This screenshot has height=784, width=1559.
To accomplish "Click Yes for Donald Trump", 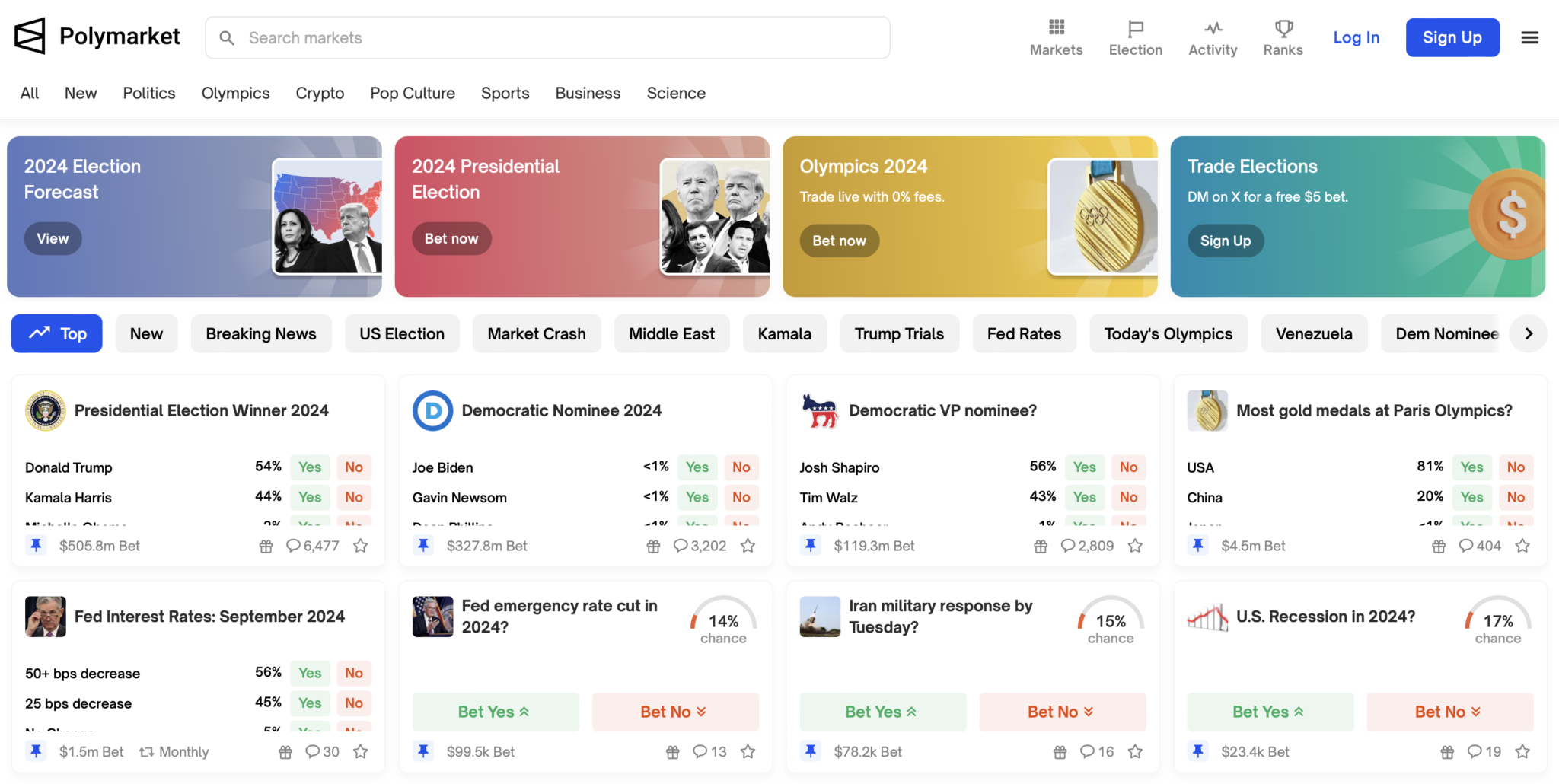I will (x=310, y=467).
